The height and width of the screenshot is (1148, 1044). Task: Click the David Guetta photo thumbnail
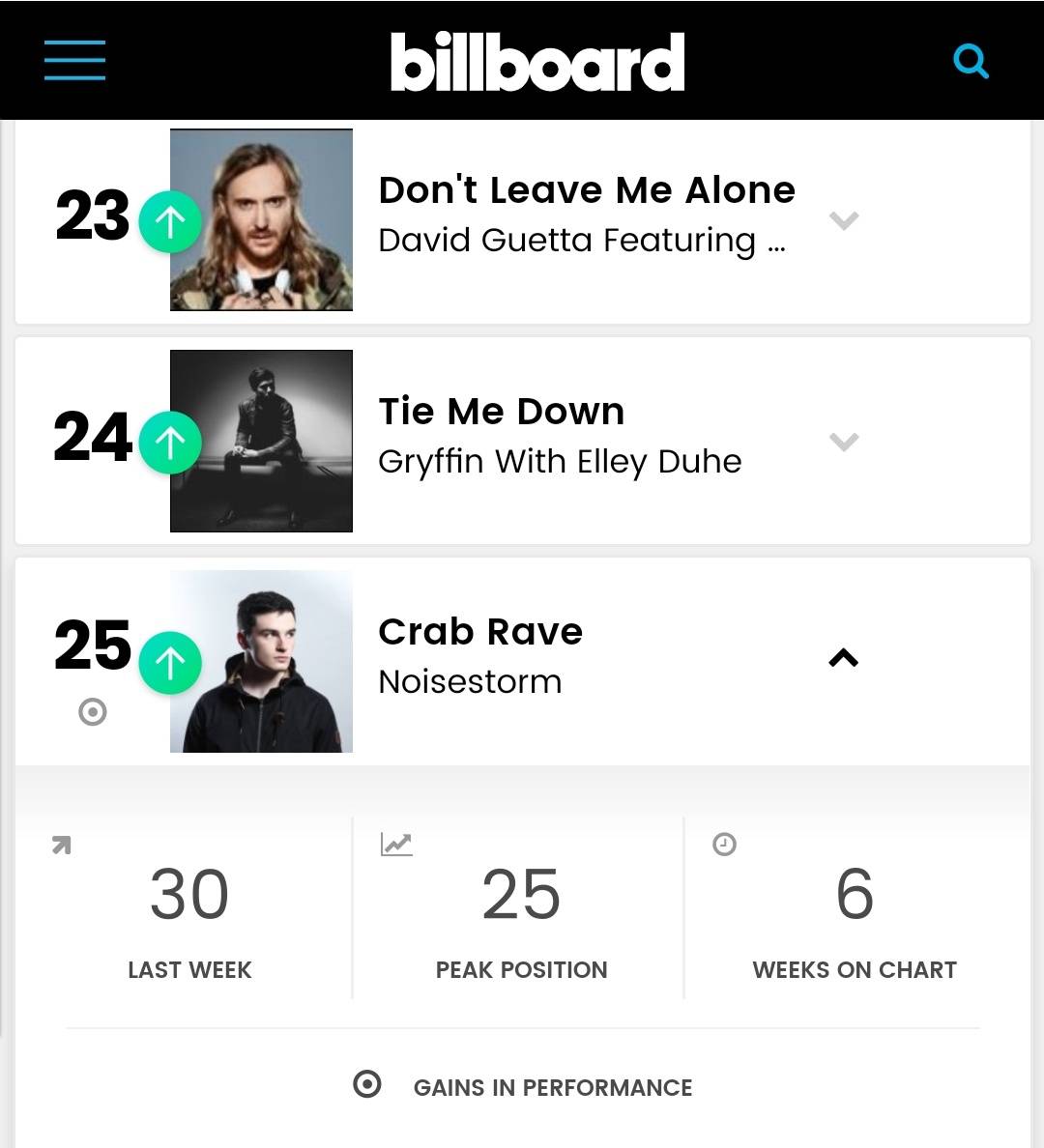tap(261, 220)
